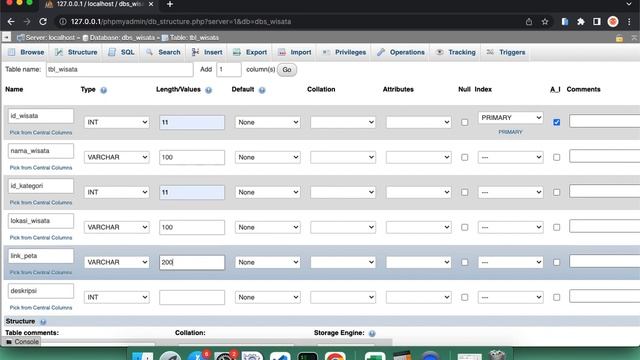640x360 pixels.
Task: Bookmark the page with the star icon
Action: [x=545, y=22]
